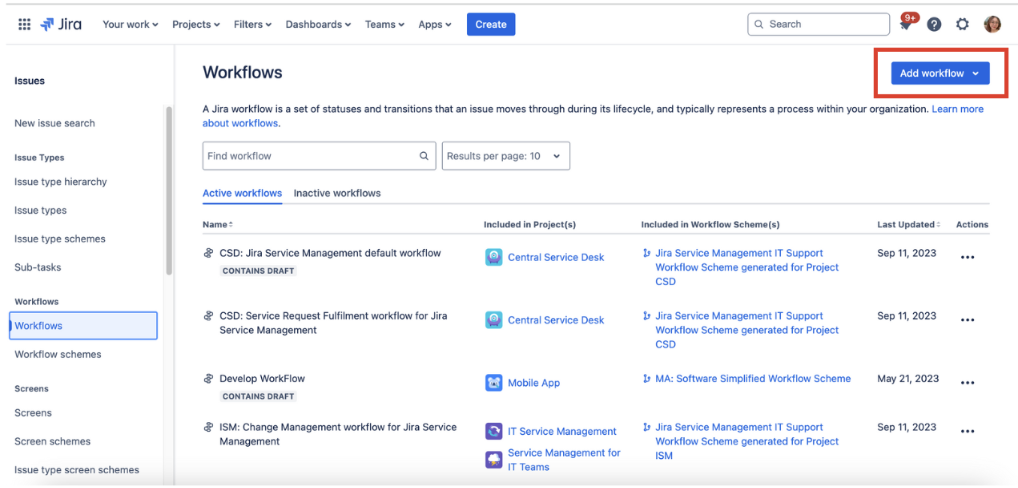Expand the Dashboards menu

318,25
